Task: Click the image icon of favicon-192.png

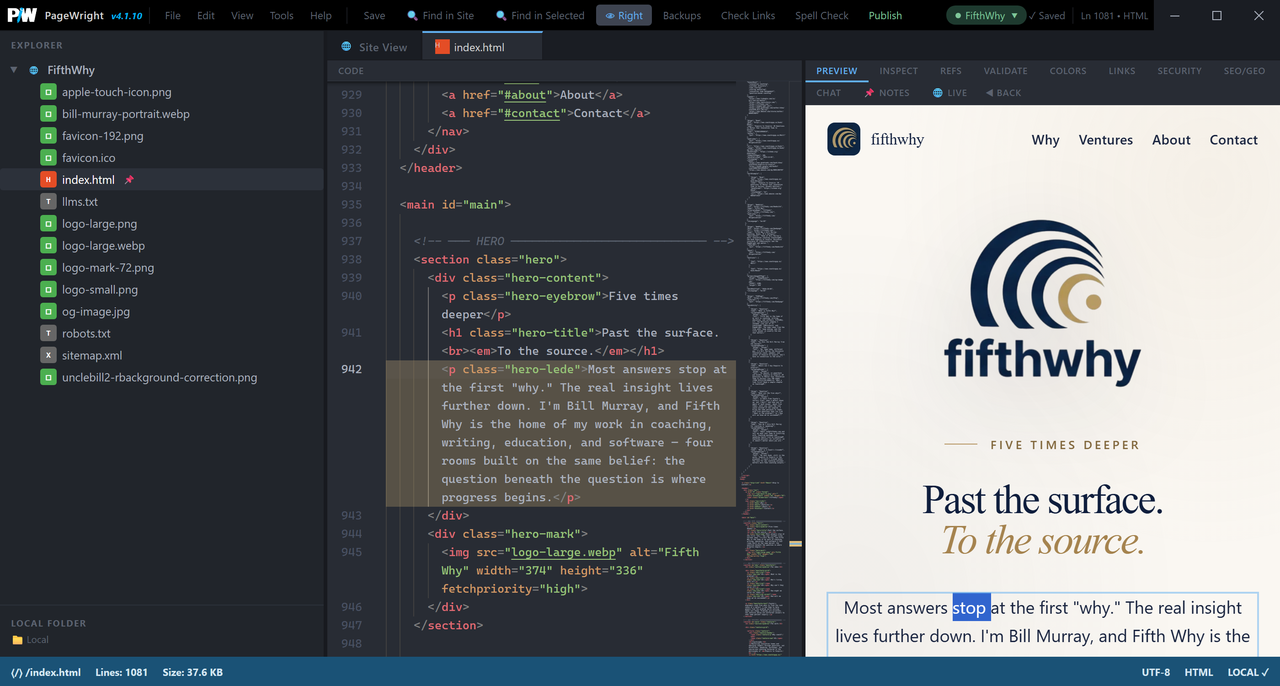Action: (x=48, y=136)
